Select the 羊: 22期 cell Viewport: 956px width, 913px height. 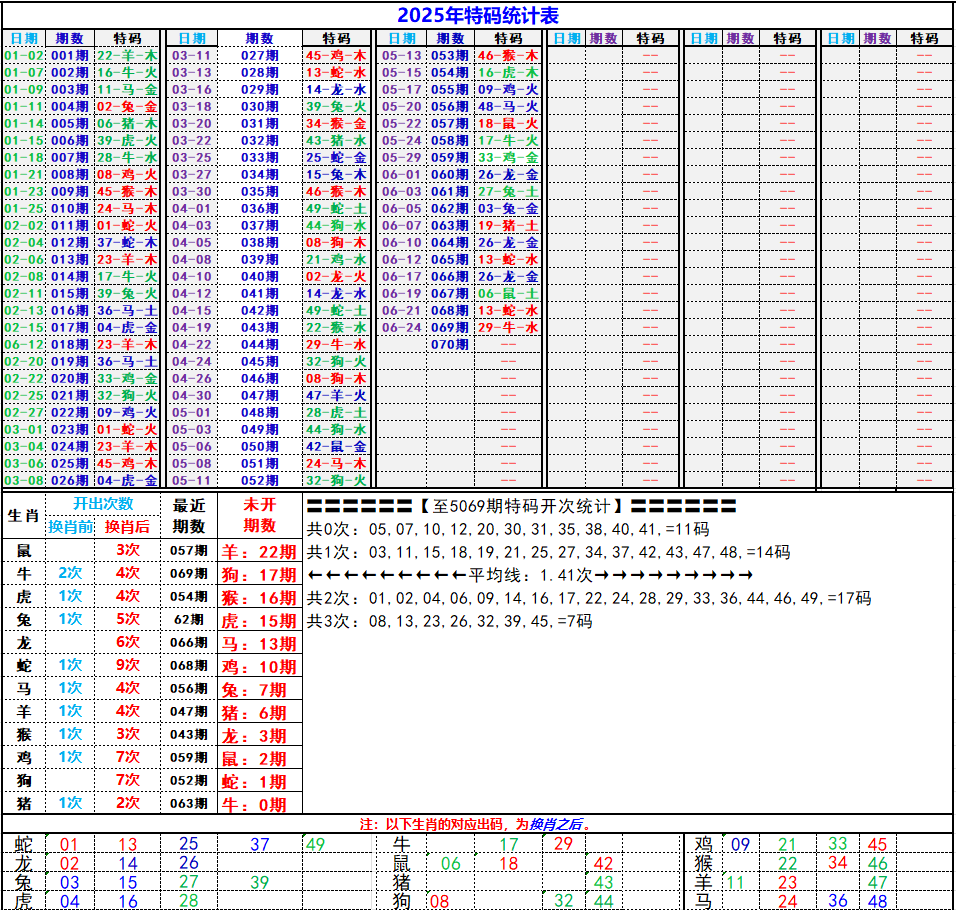(259, 551)
